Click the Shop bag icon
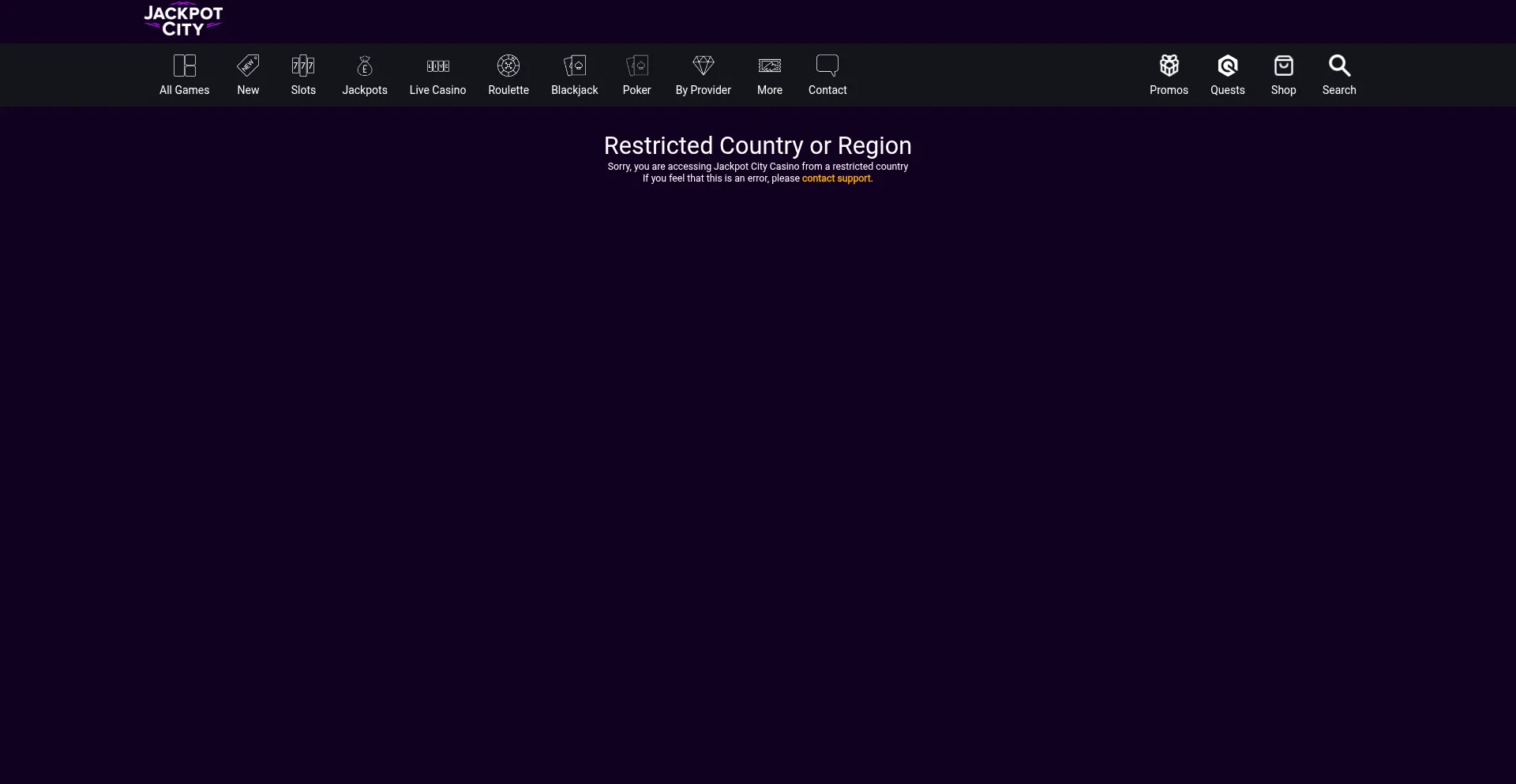The image size is (1516, 784). click(1284, 66)
